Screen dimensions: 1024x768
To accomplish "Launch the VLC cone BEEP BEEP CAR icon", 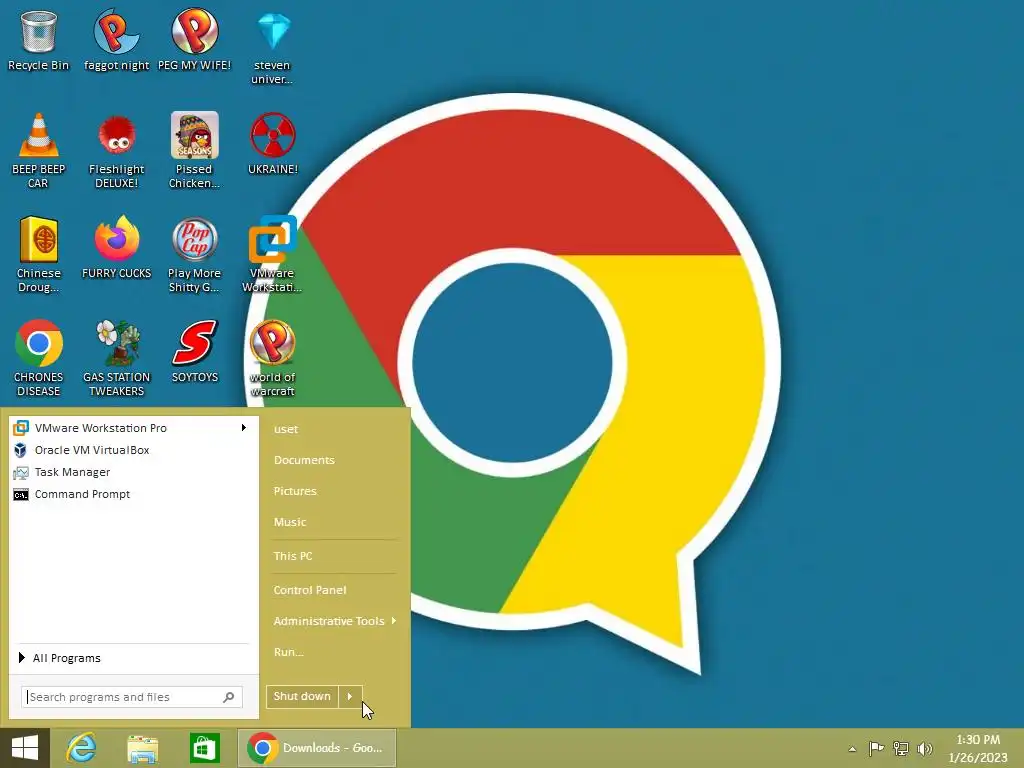I will [38, 150].
